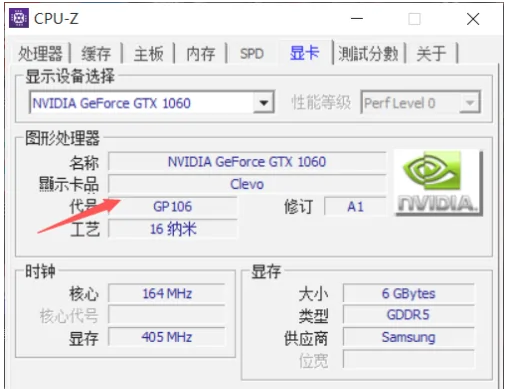Image resolution: width=508 pixels, height=389 pixels.
Task: Click the disabled maximize button
Action: coord(414,19)
